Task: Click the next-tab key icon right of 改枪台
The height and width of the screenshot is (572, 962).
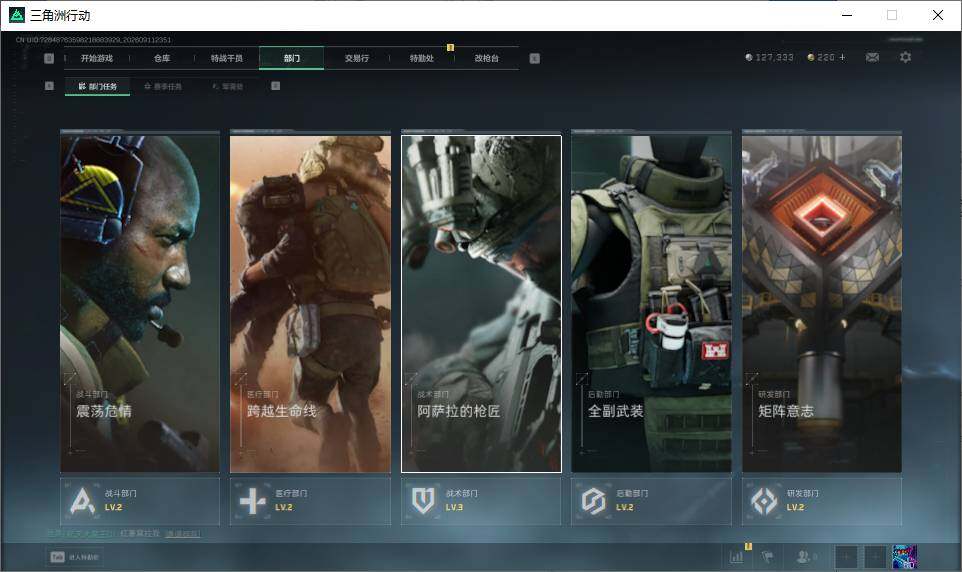Action: (x=534, y=58)
